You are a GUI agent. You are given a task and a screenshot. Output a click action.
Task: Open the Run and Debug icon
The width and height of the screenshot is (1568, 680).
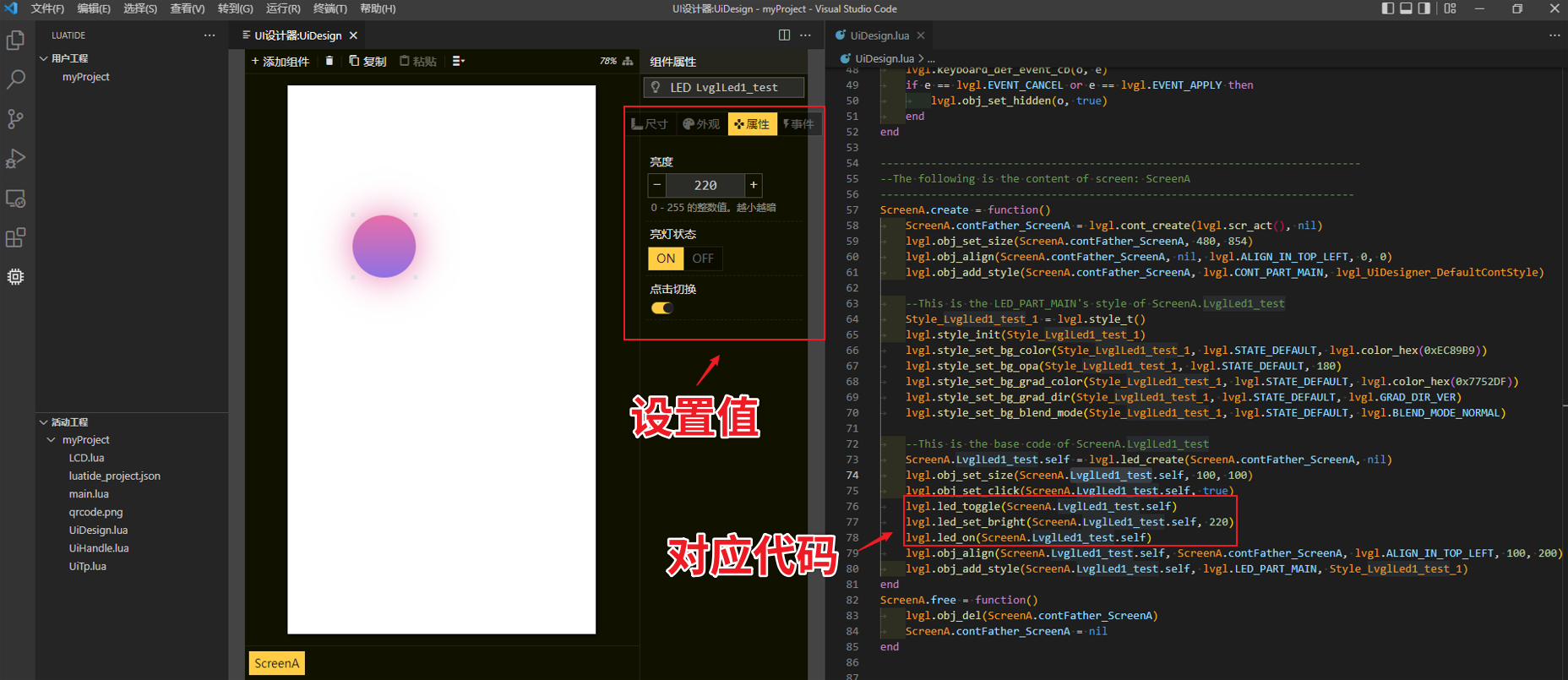tap(15, 159)
